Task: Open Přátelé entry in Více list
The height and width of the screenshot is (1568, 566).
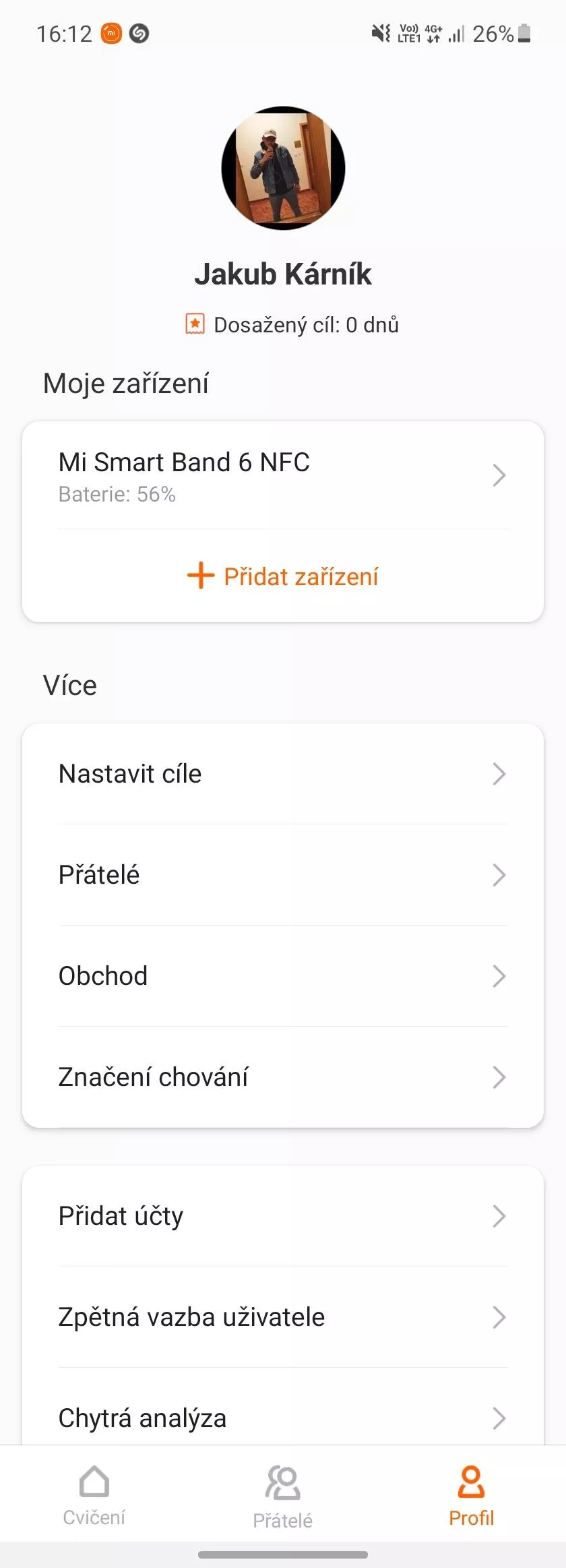Action: (283, 875)
